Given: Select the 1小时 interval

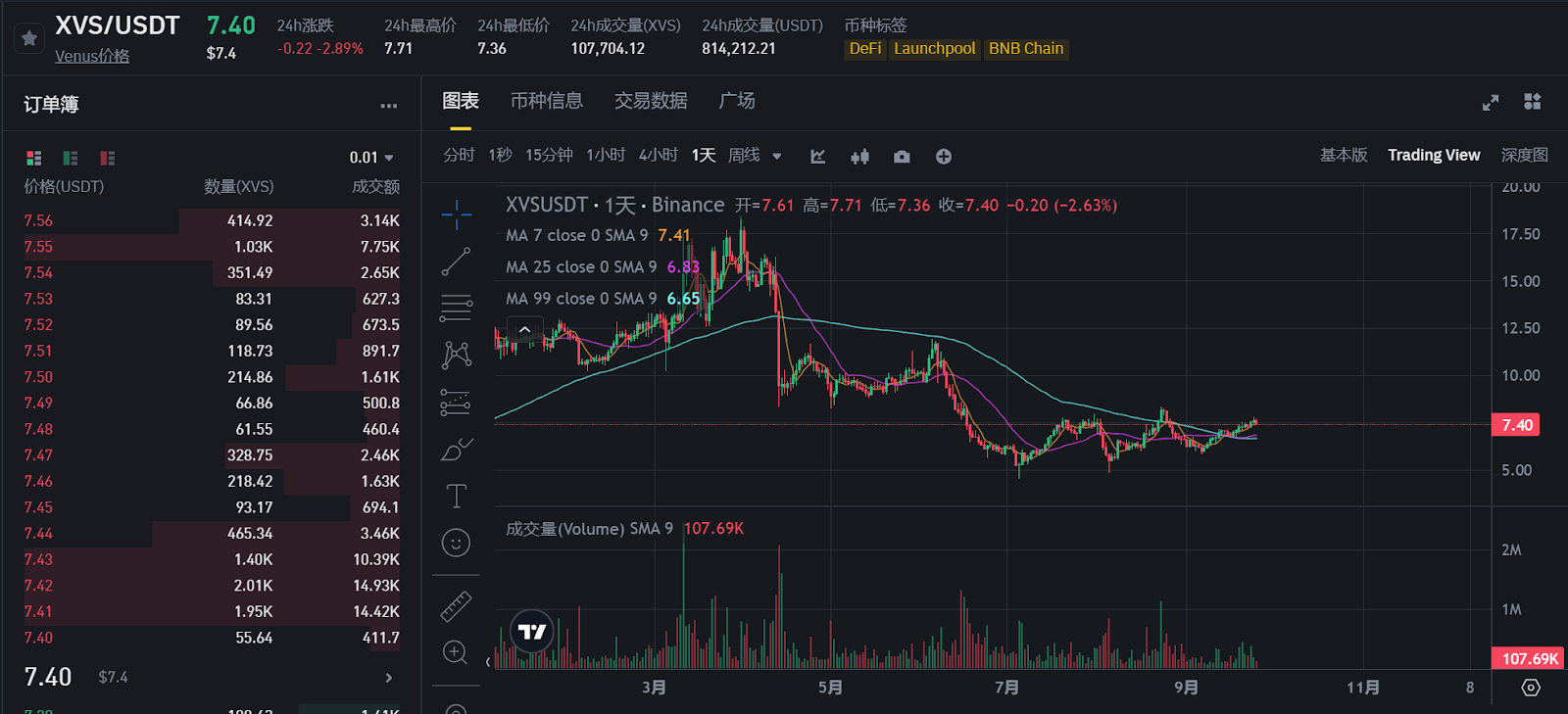Looking at the screenshot, I should click(x=606, y=155).
